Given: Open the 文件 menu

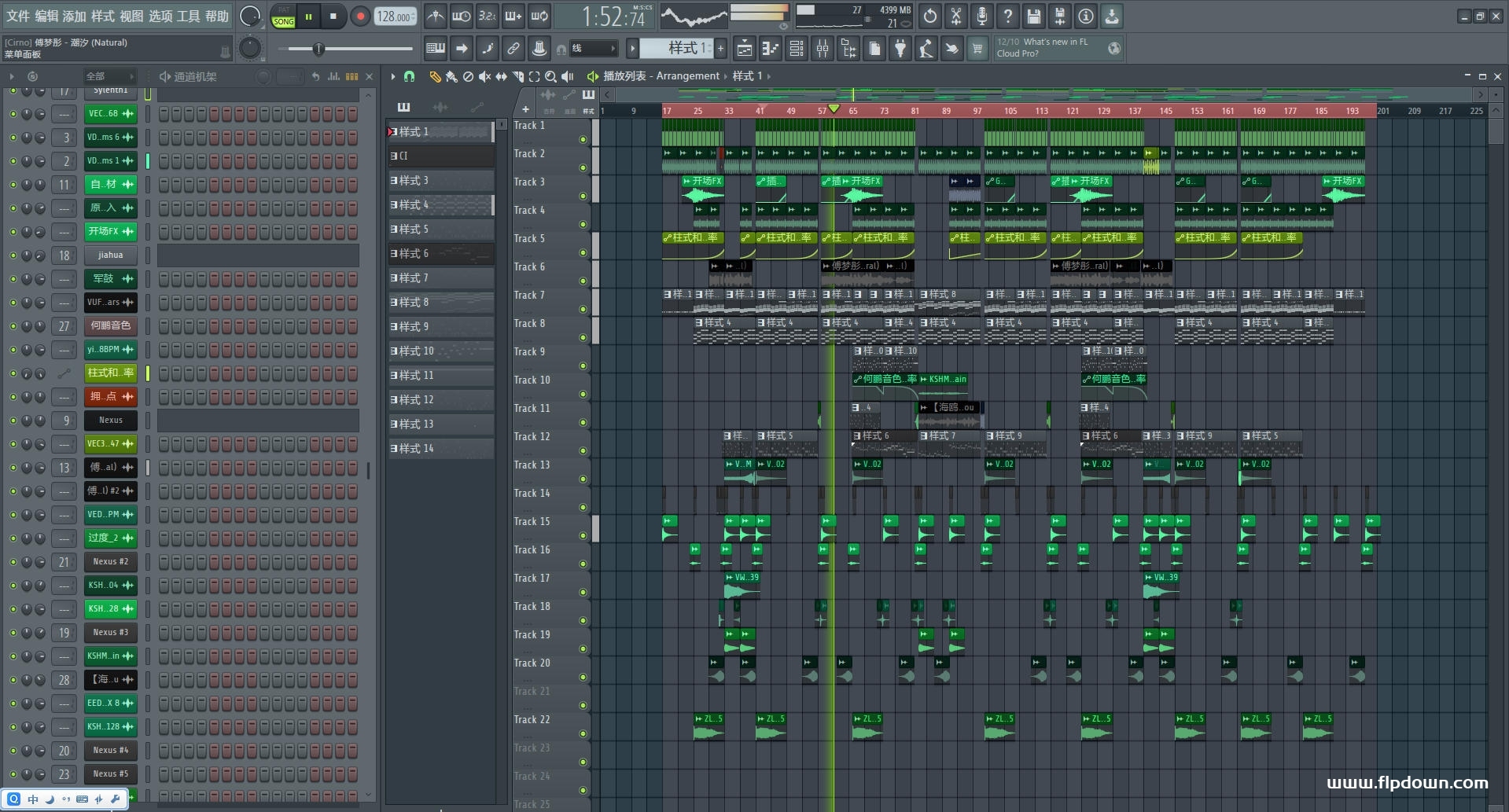Looking at the screenshot, I should coord(18,16).
